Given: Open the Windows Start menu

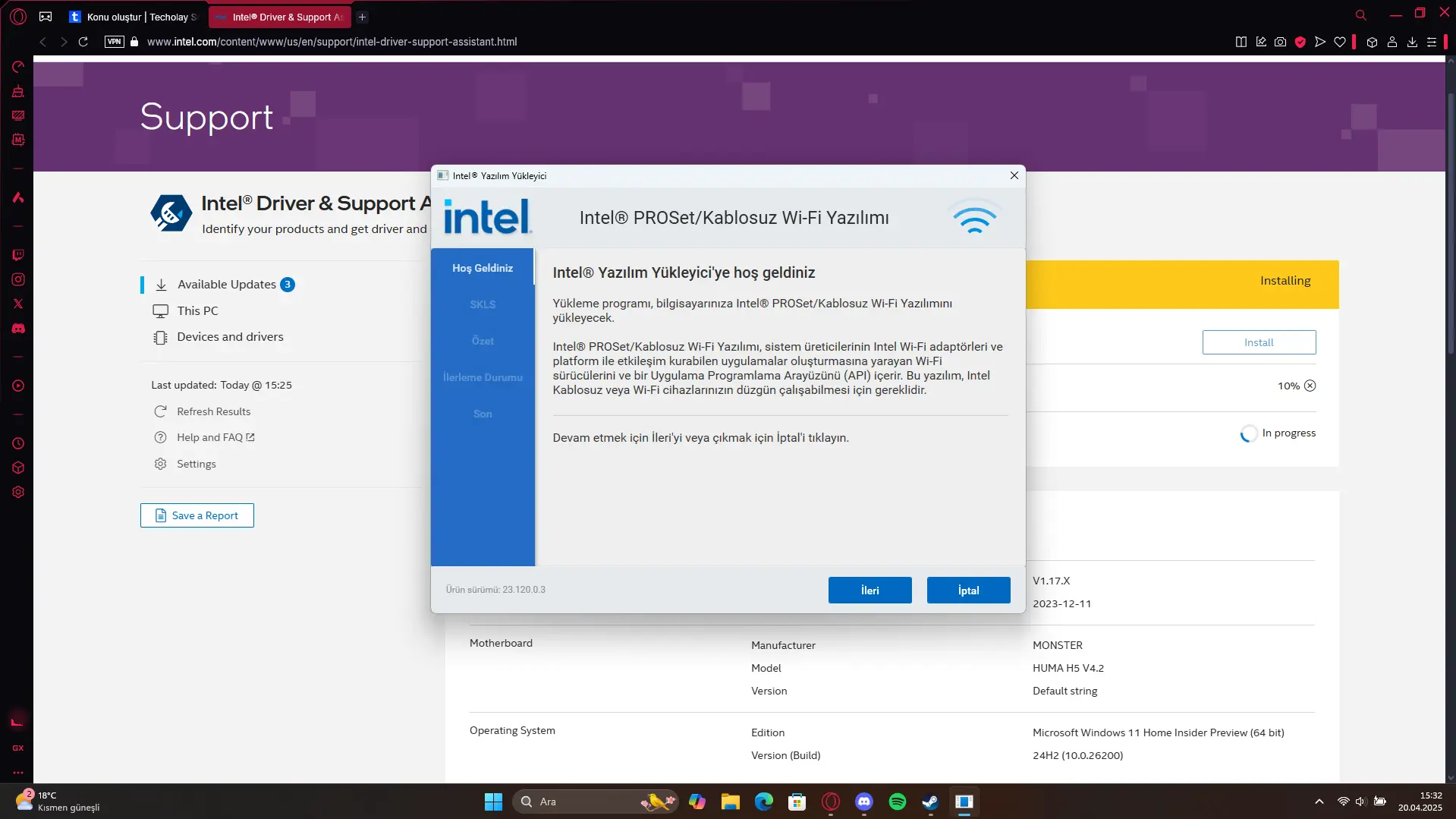Looking at the screenshot, I should 493,802.
